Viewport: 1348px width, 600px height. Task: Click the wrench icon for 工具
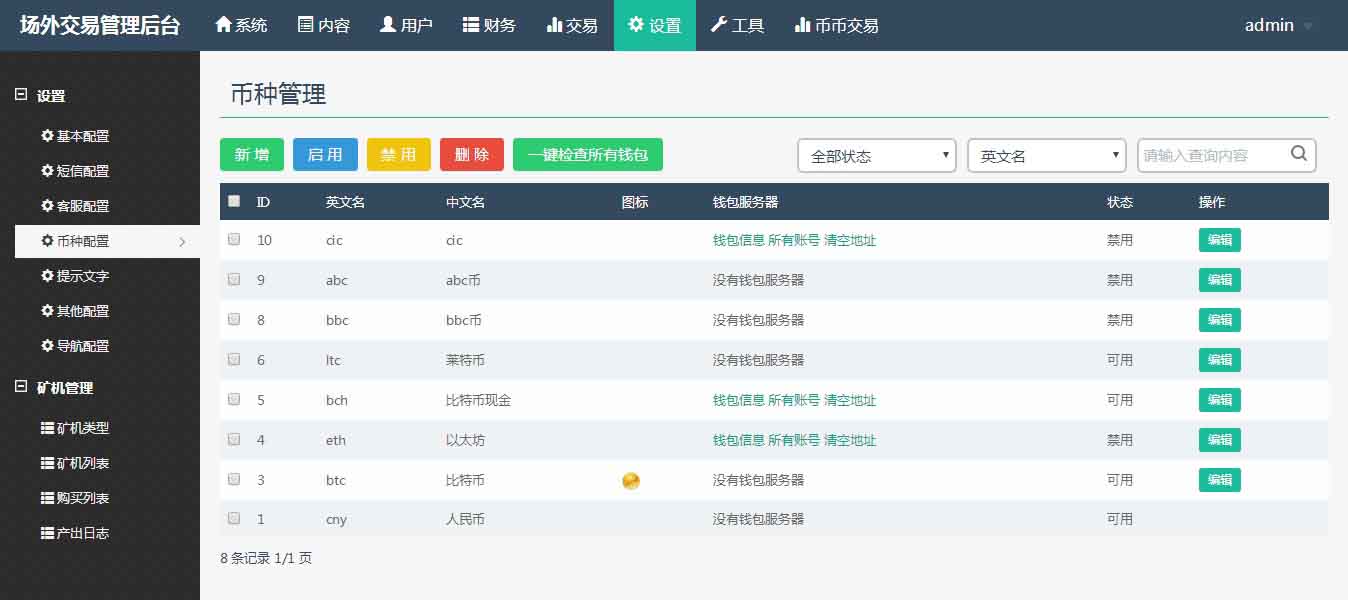pyautogui.click(x=718, y=25)
